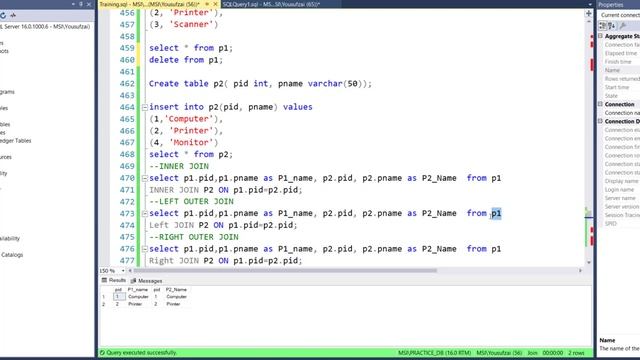Image resolution: width=640 pixels, height=360 pixels.
Task: Click the P1_name column header in results
Action: 138,289
